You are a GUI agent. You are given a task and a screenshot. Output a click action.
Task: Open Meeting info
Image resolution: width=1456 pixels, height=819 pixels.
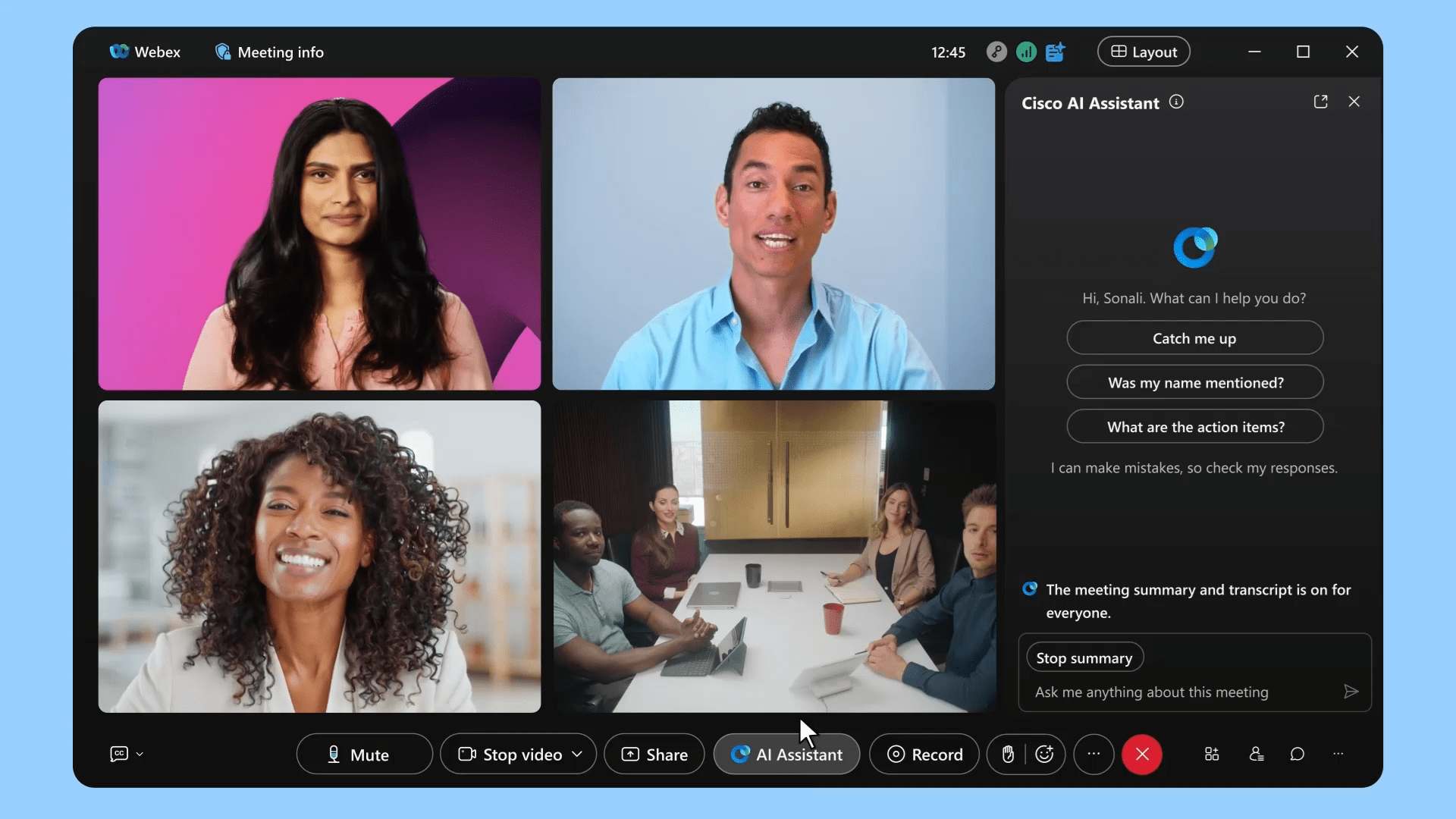(x=269, y=52)
